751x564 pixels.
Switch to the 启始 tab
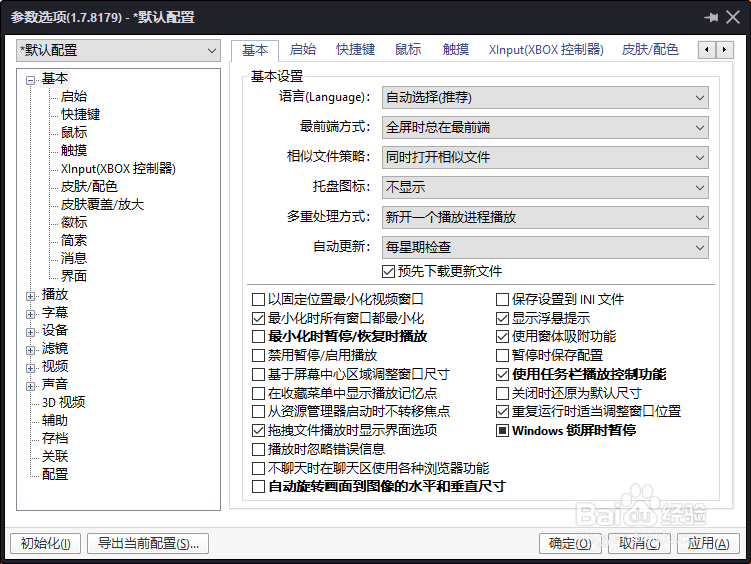click(x=303, y=49)
